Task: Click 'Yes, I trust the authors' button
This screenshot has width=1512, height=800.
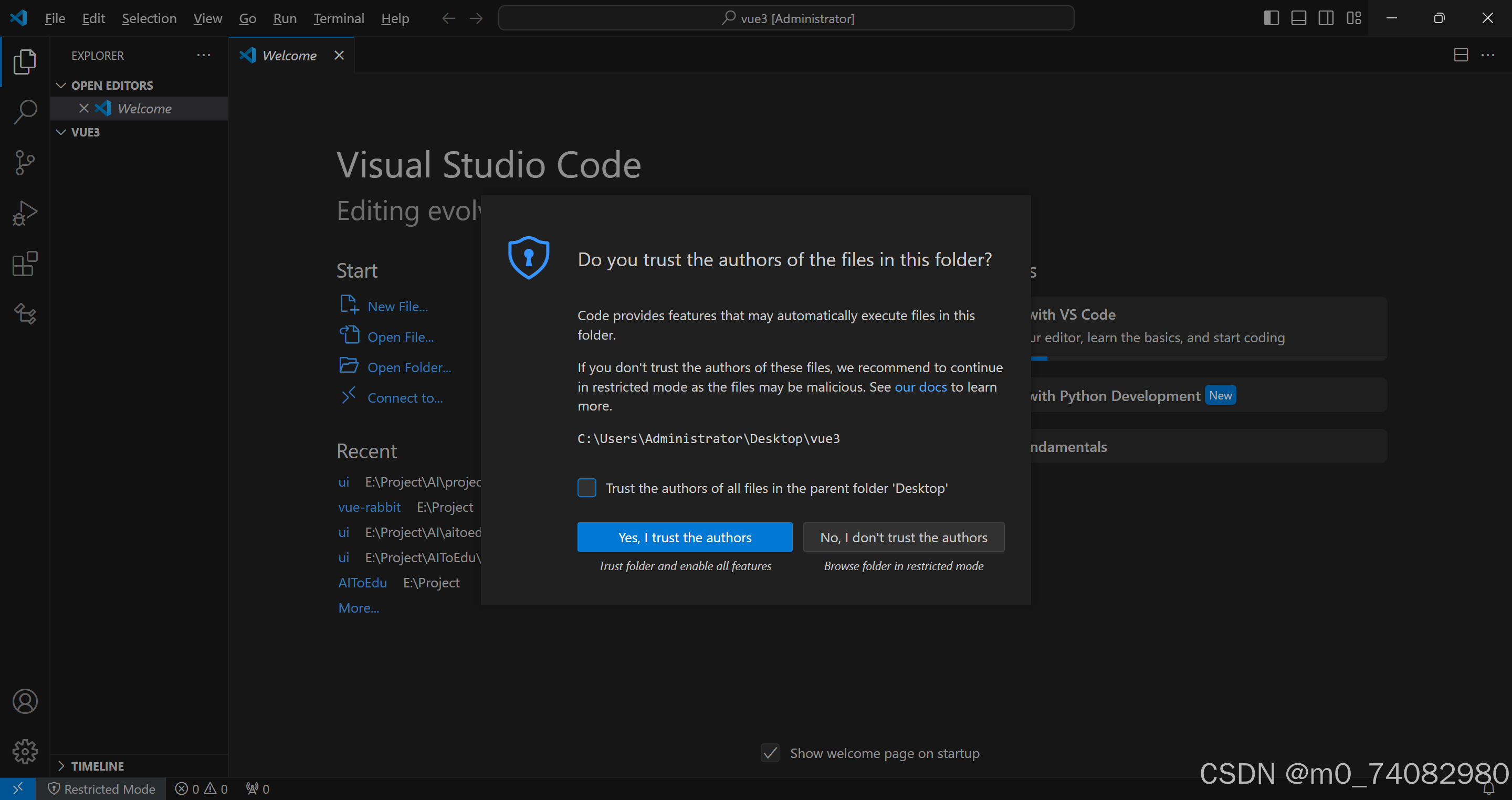Action: (x=685, y=537)
